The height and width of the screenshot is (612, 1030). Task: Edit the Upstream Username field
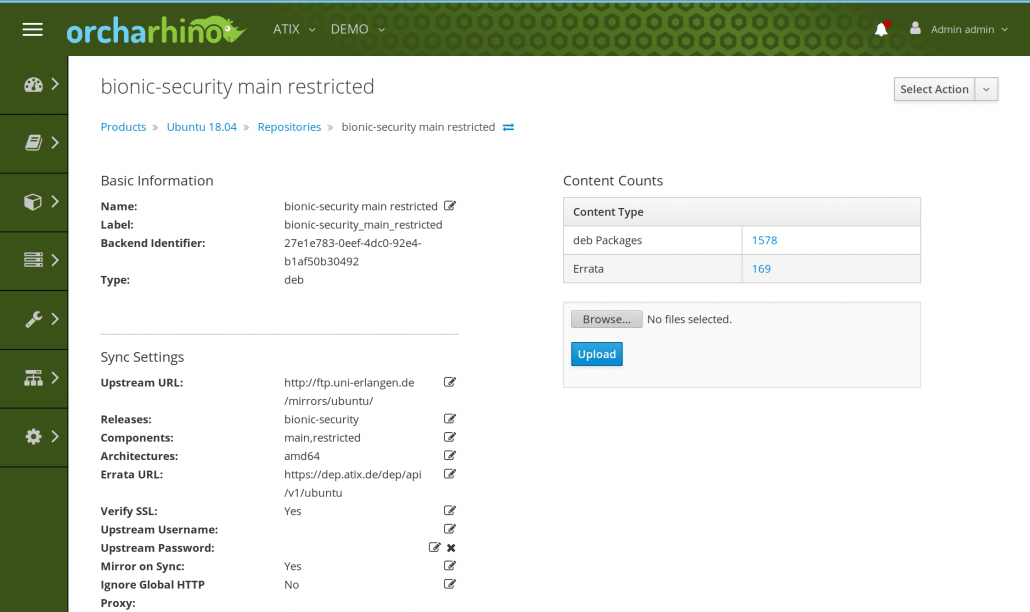pyautogui.click(x=450, y=529)
